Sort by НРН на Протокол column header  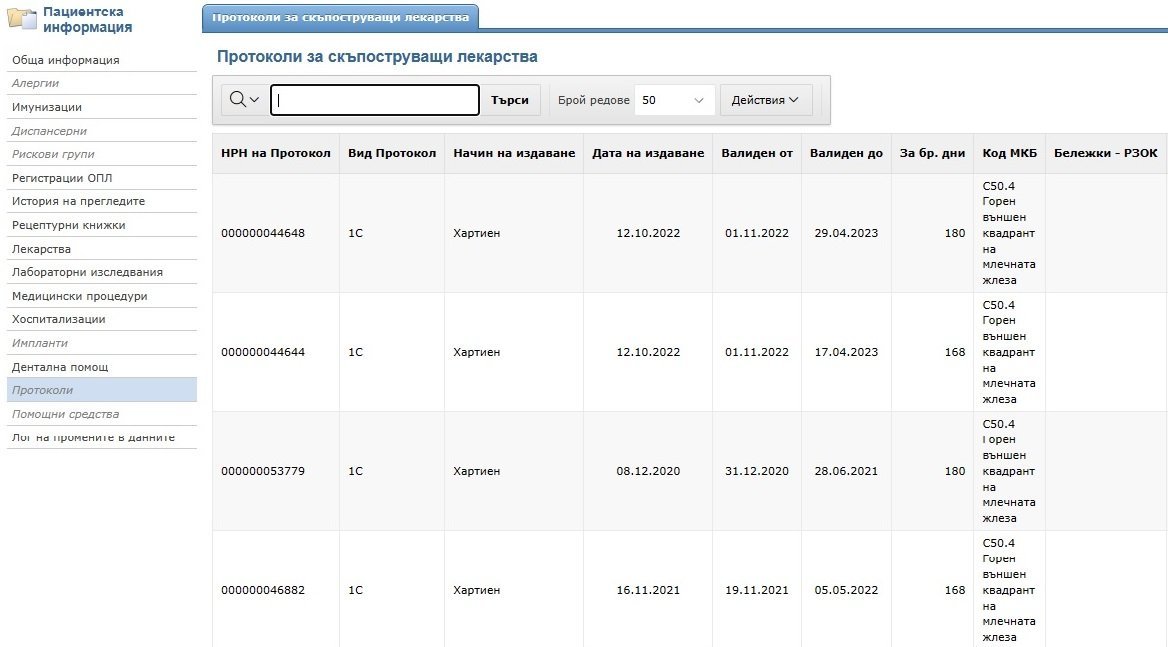click(x=275, y=153)
